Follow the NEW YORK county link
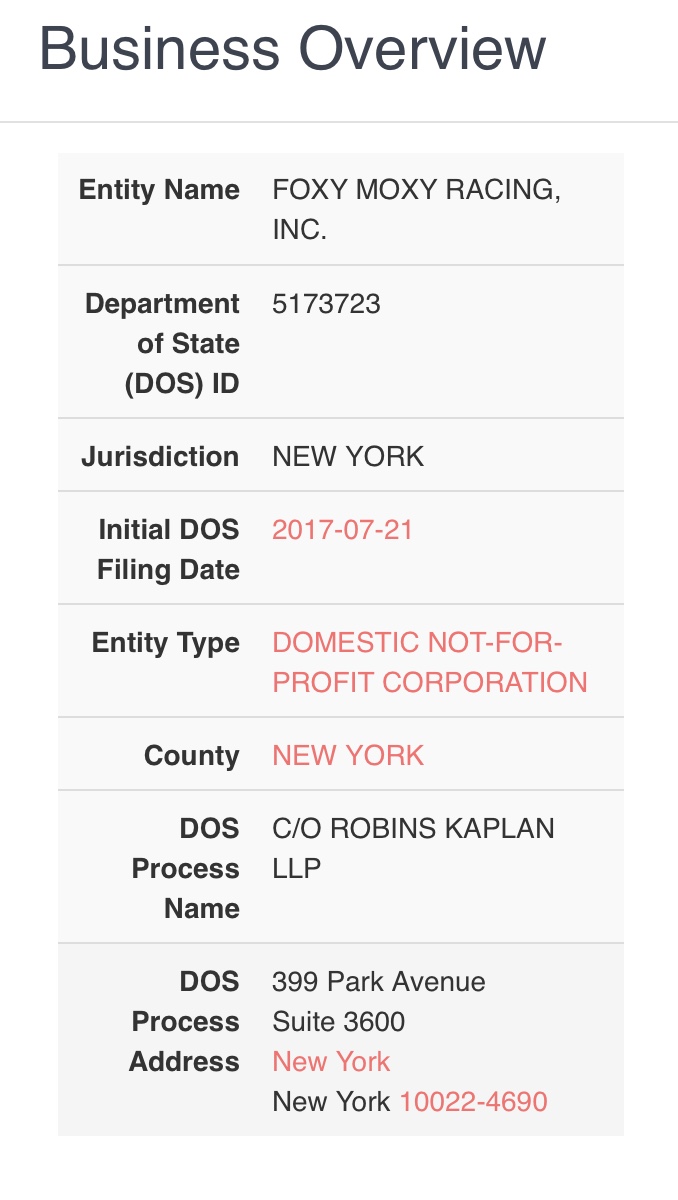Viewport: 678px width, 1200px height. tap(348, 755)
